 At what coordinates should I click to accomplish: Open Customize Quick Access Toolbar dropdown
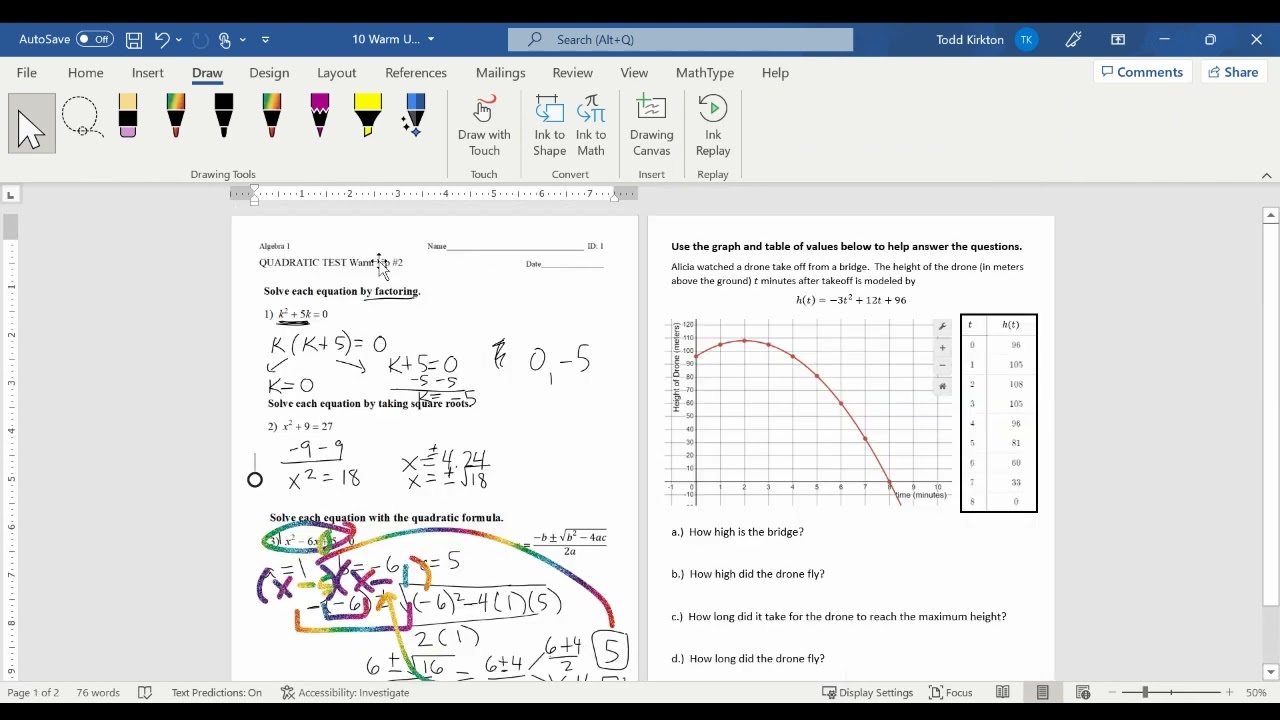click(x=265, y=40)
